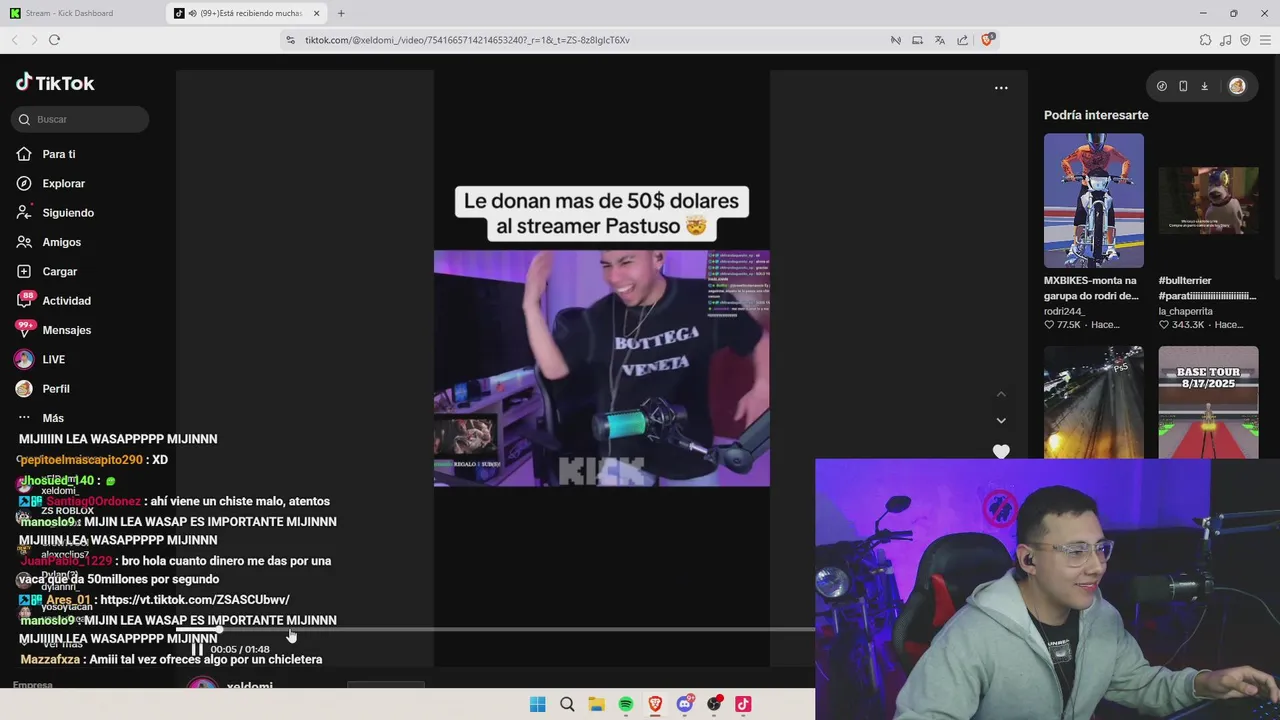Open a new browser tab
The height and width of the screenshot is (720, 1280).
click(x=341, y=13)
